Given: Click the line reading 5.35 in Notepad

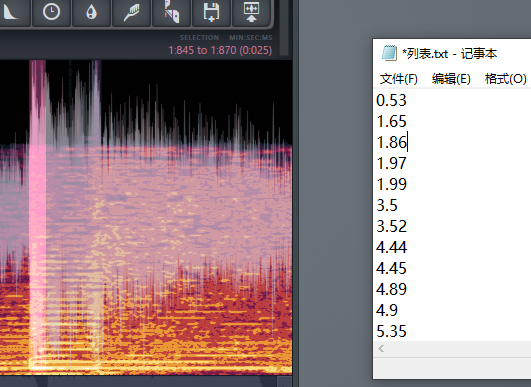Looking at the screenshot, I should pos(391,331).
